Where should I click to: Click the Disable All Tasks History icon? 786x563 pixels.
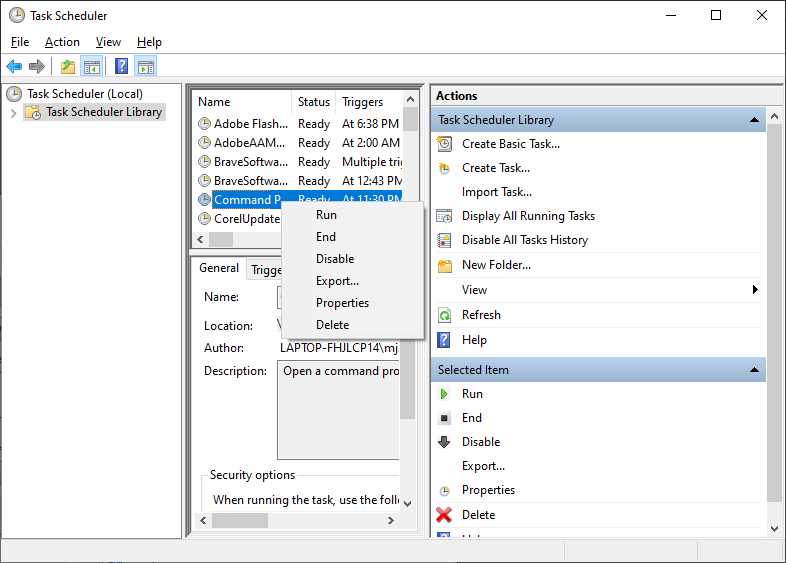coord(444,240)
